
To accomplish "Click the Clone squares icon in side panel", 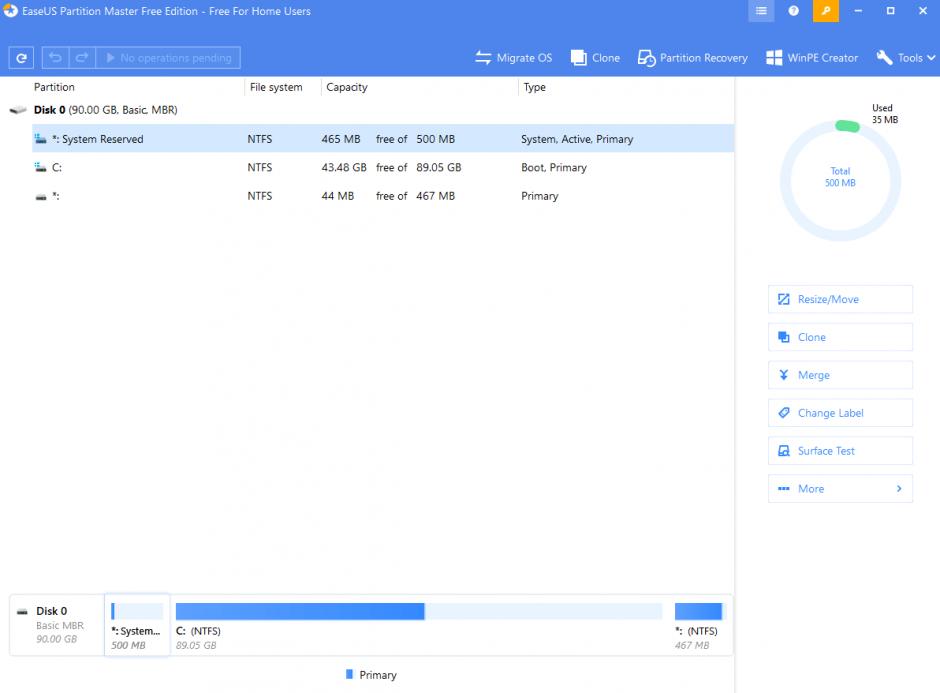I will coord(784,337).
